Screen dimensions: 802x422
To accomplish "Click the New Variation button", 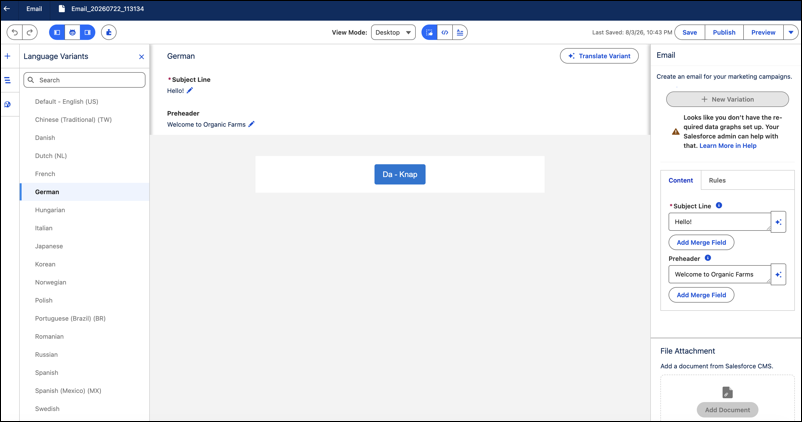I will point(727,99).
